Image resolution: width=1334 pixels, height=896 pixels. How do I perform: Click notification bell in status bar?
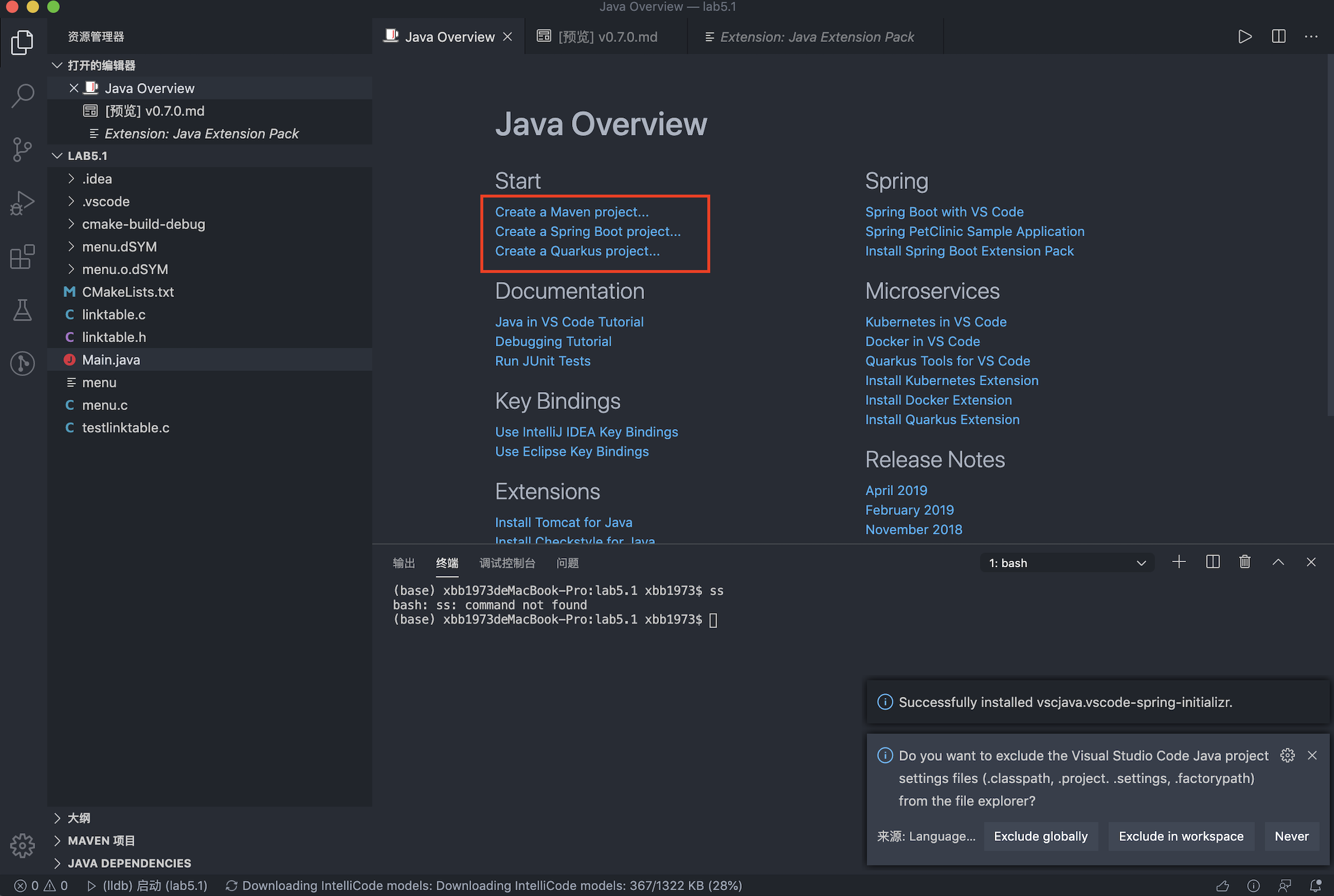click(1316, 885)
